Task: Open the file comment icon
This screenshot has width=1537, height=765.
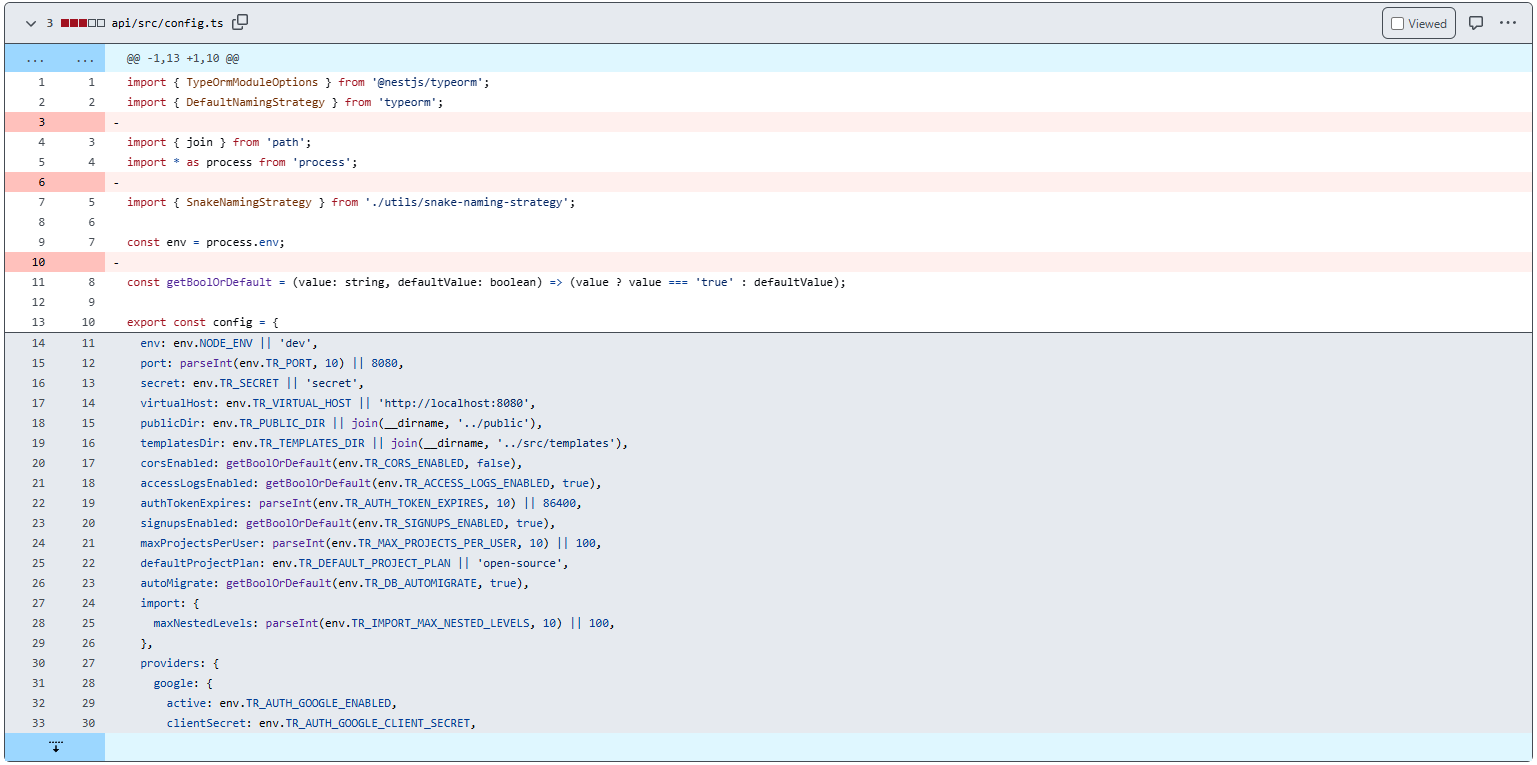Action: [x=1475, y=23]
